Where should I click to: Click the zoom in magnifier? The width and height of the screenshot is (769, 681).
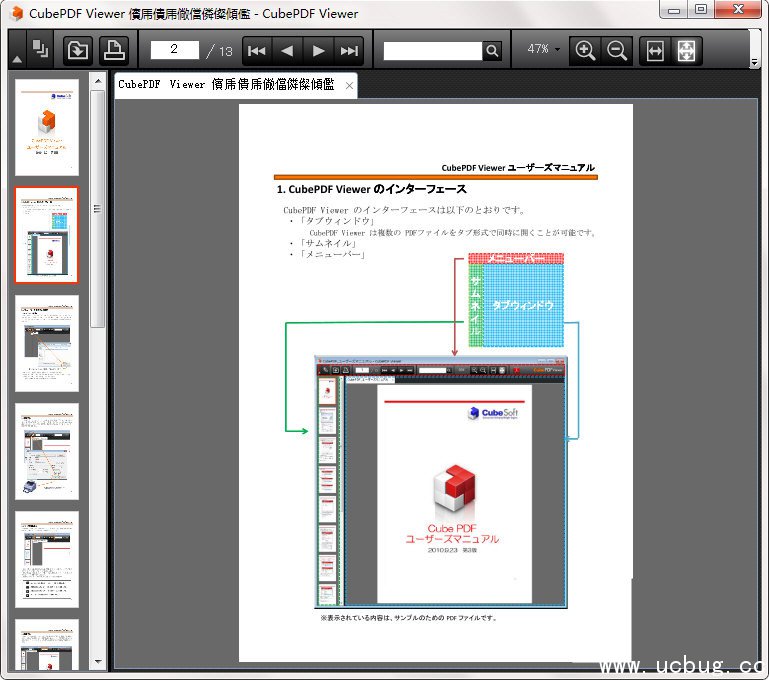tap(586, 50)
